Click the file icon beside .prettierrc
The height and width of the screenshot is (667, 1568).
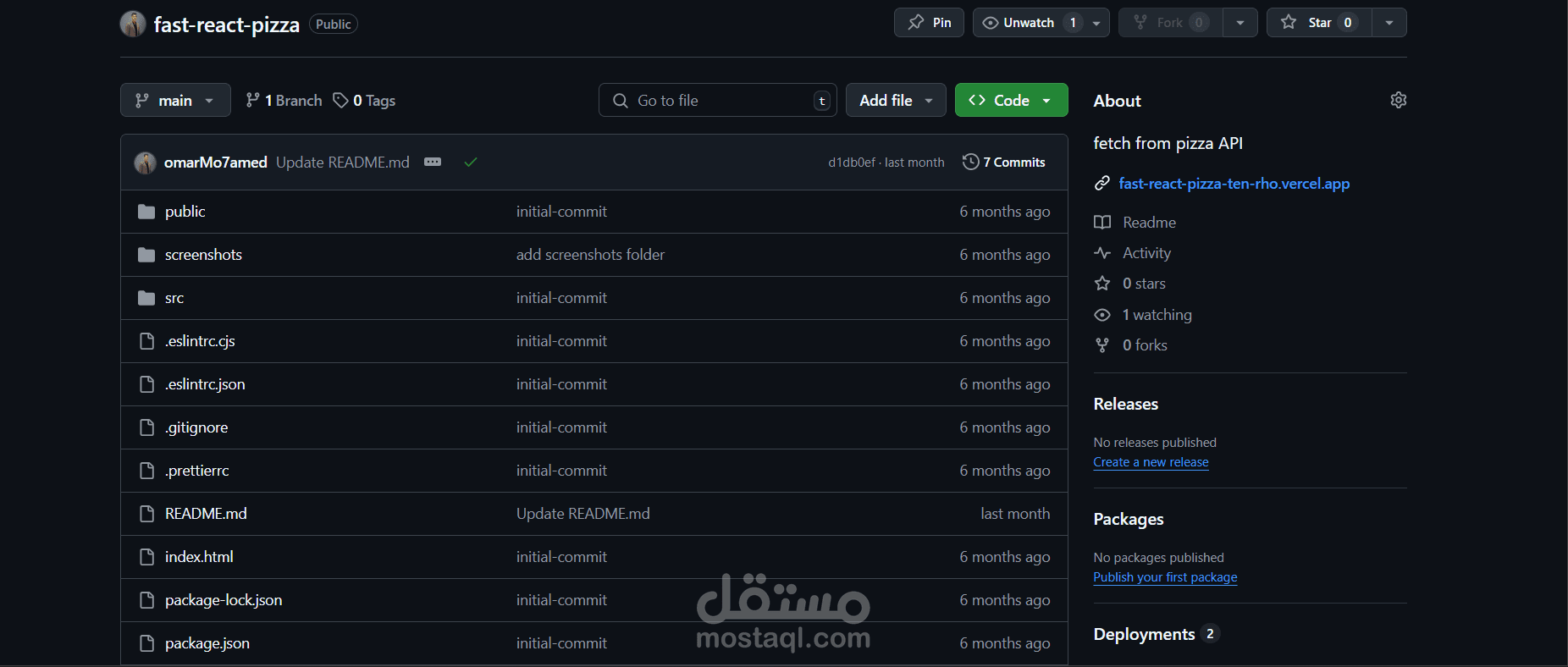tap(146, 471)
